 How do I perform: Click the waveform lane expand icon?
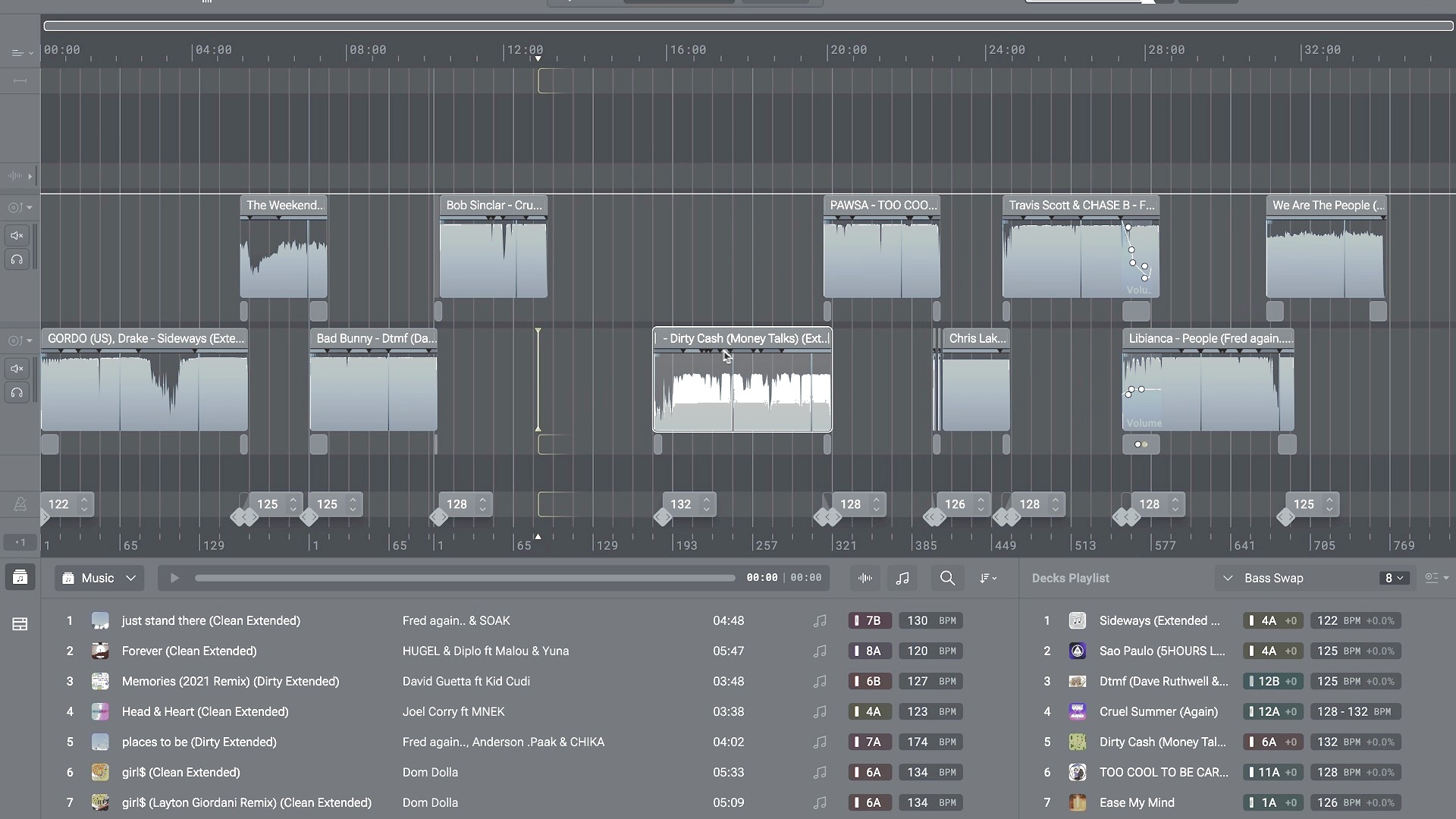coord(20,176)
